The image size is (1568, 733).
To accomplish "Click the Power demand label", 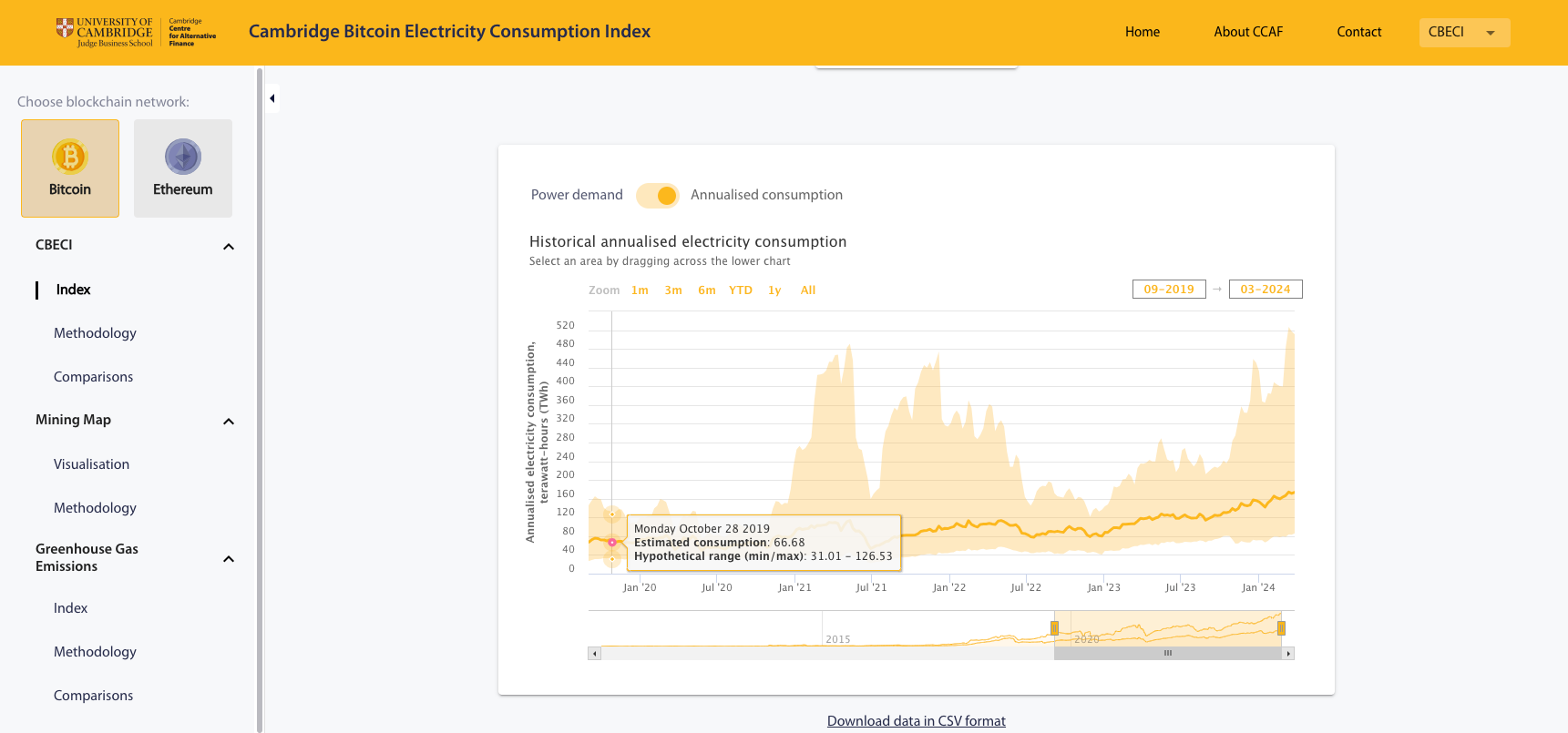I will 577,195.
